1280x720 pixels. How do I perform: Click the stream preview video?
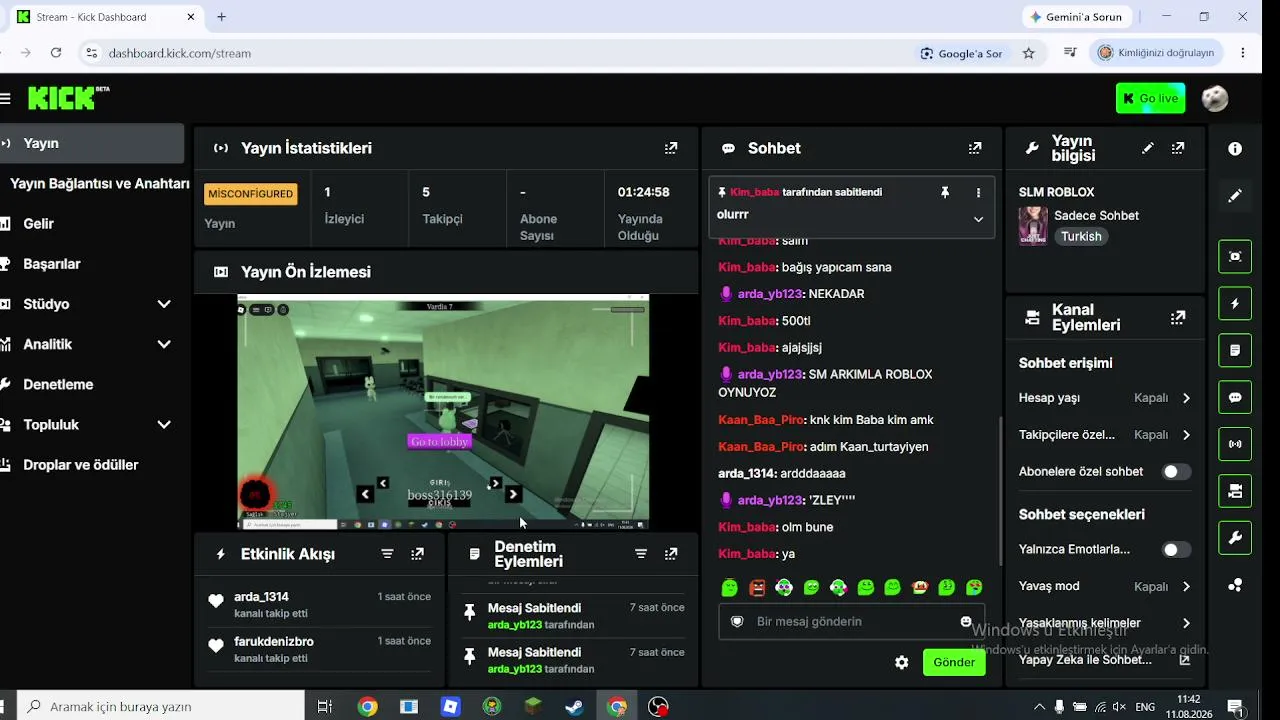443,412
